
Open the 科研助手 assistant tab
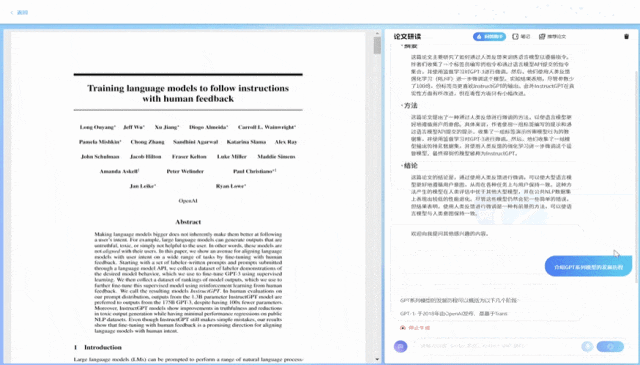click(x=489, y=37)
